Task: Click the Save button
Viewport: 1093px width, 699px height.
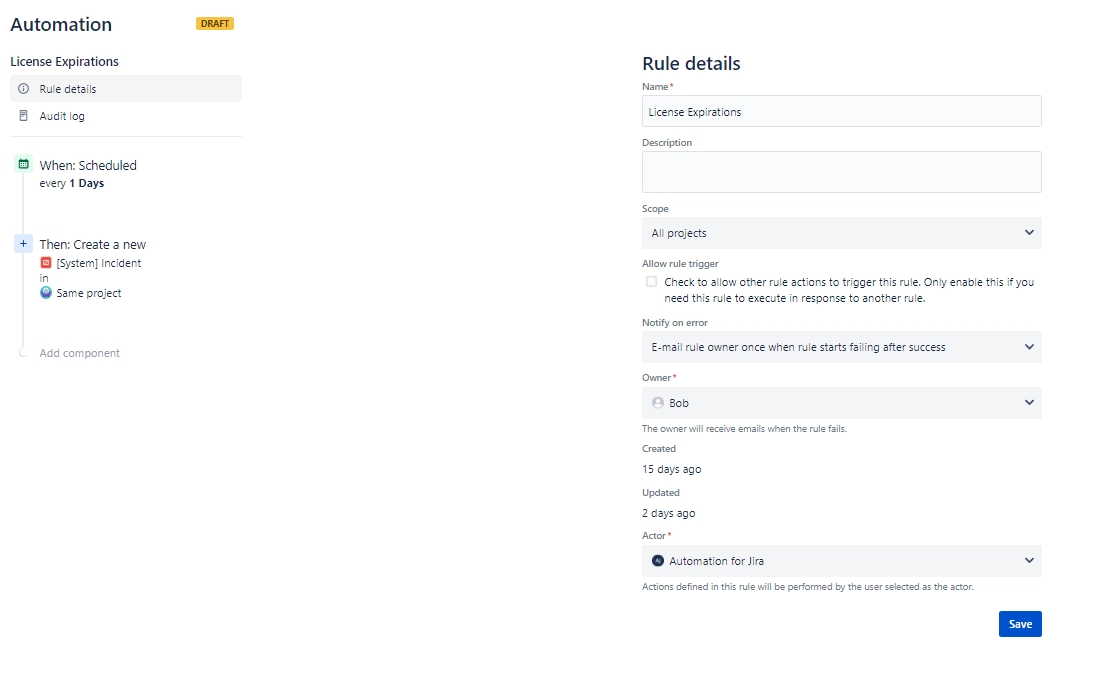Action: [1020, 624]
